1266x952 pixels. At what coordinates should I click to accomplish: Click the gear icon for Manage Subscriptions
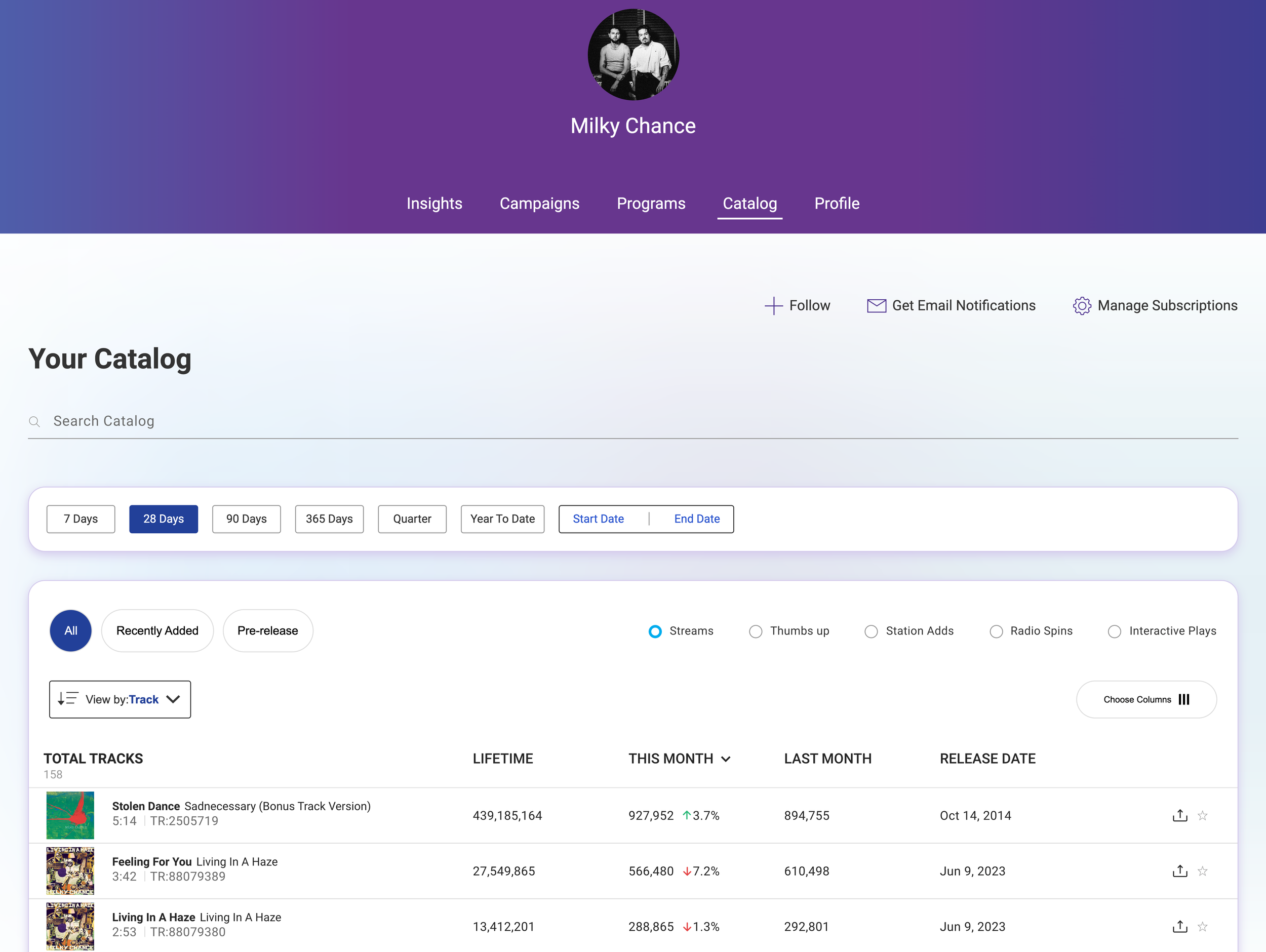coord(1082,306)
